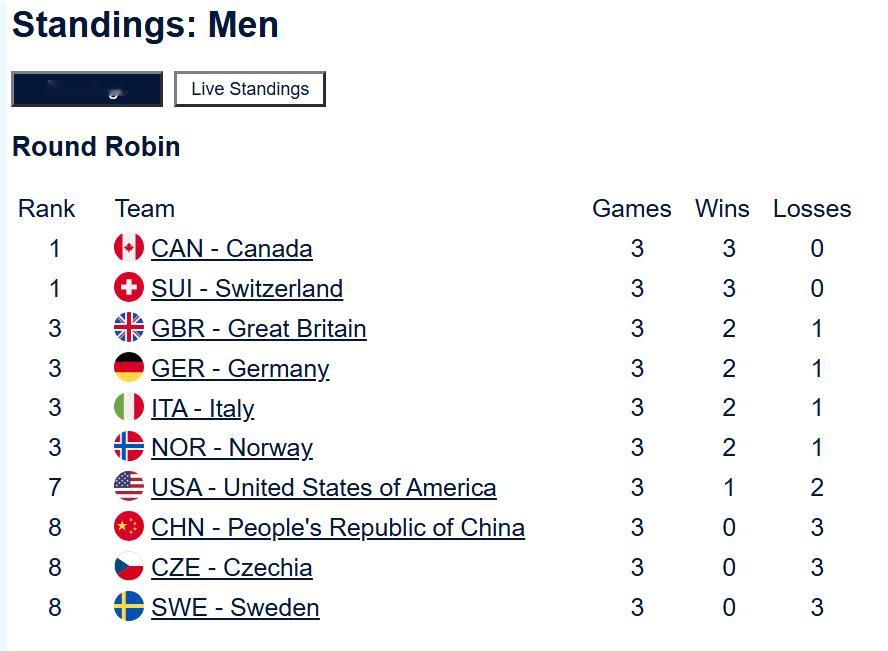Click the Italy flag icon

pyautogui.click(x=129, y=408)
